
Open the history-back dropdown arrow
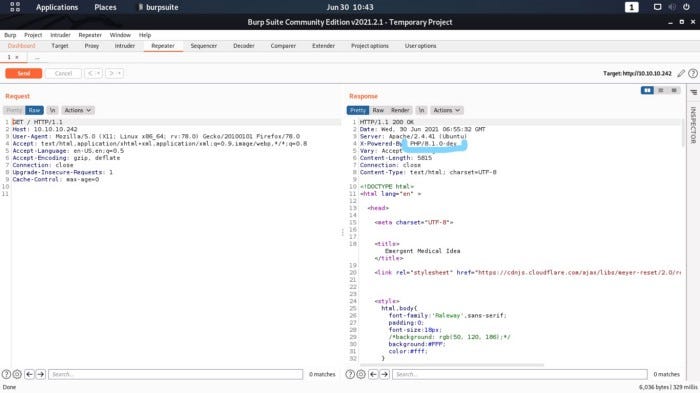point(99,73)
